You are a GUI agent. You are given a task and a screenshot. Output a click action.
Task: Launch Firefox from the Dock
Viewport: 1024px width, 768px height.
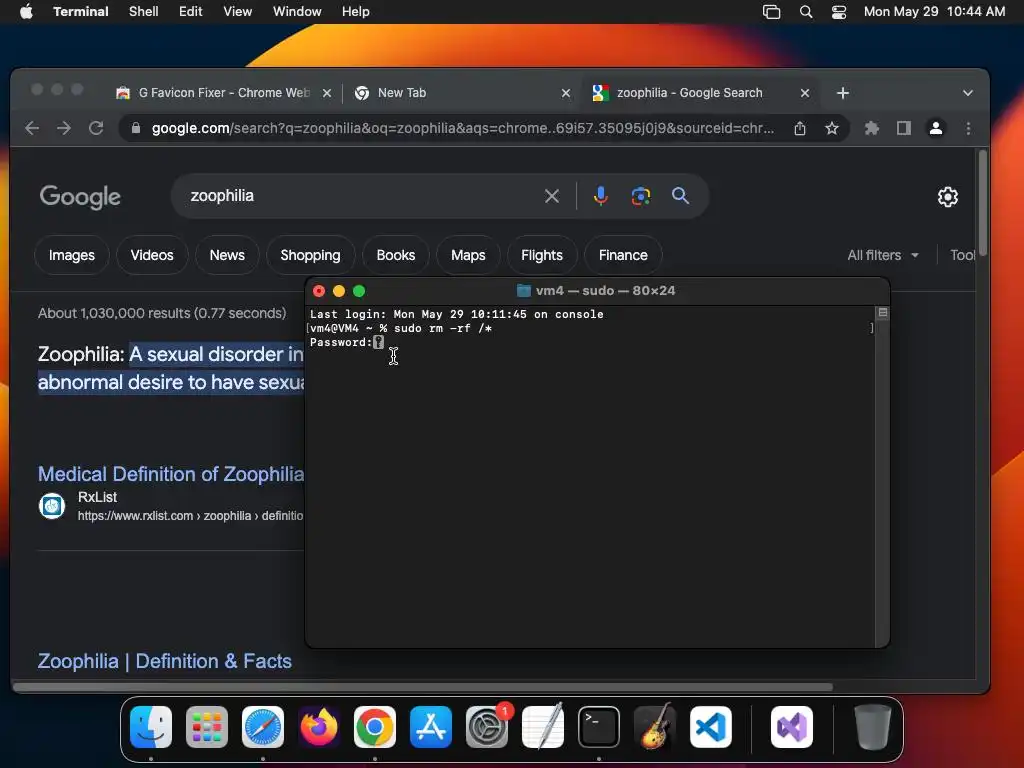(x=319, y=727)
